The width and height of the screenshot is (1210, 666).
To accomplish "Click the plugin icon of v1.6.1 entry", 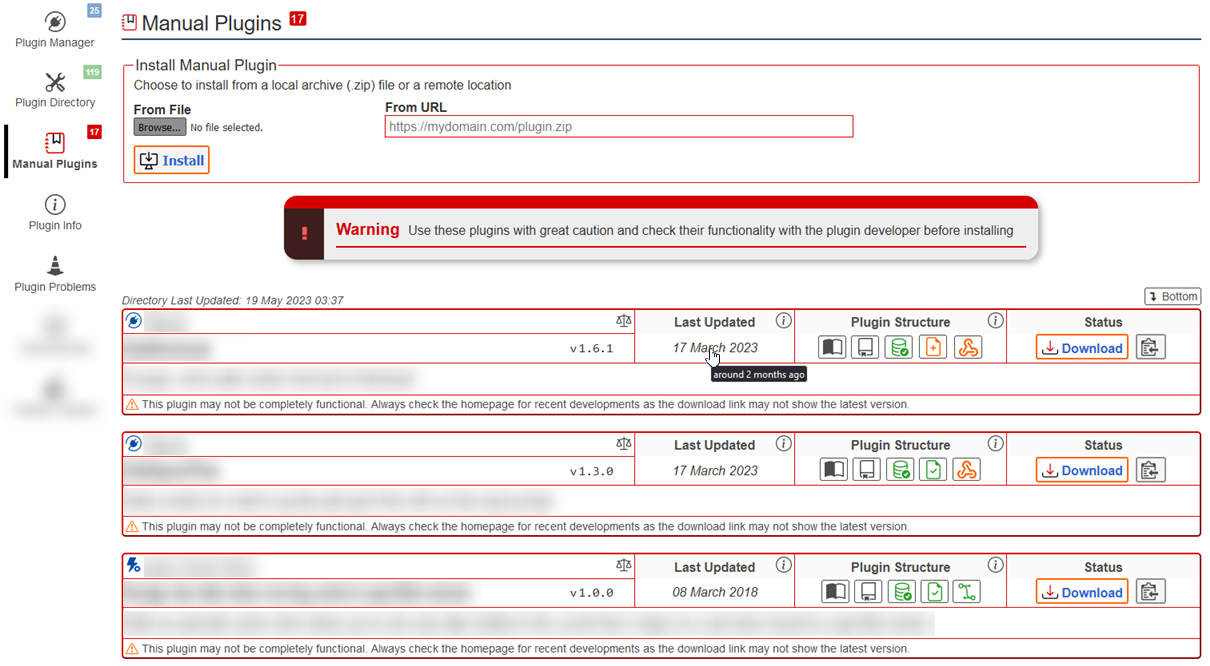I will pyautogui.click(x=134, y=321).
